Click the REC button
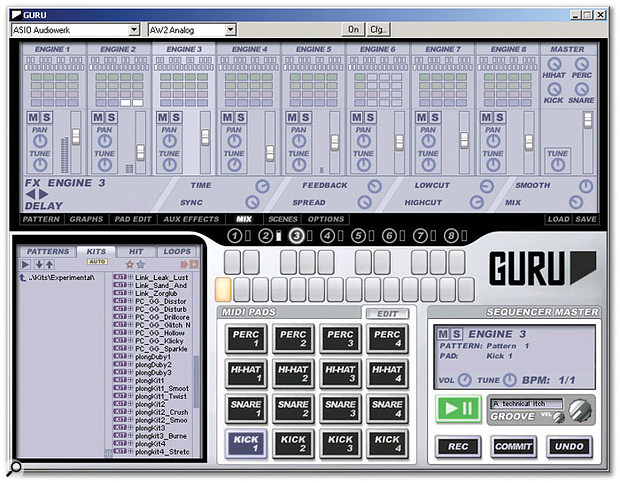This screenshot has height=483, width=620. pos(458,447)
